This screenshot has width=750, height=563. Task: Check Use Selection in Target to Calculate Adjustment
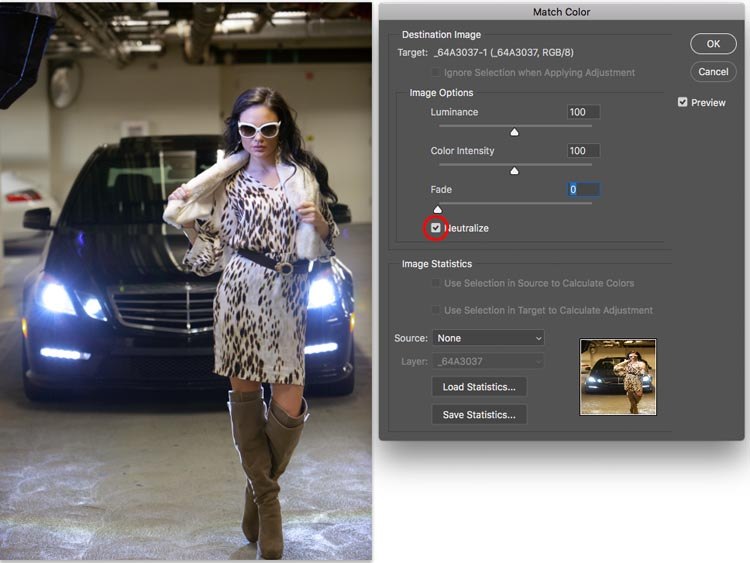click(436, 310)
